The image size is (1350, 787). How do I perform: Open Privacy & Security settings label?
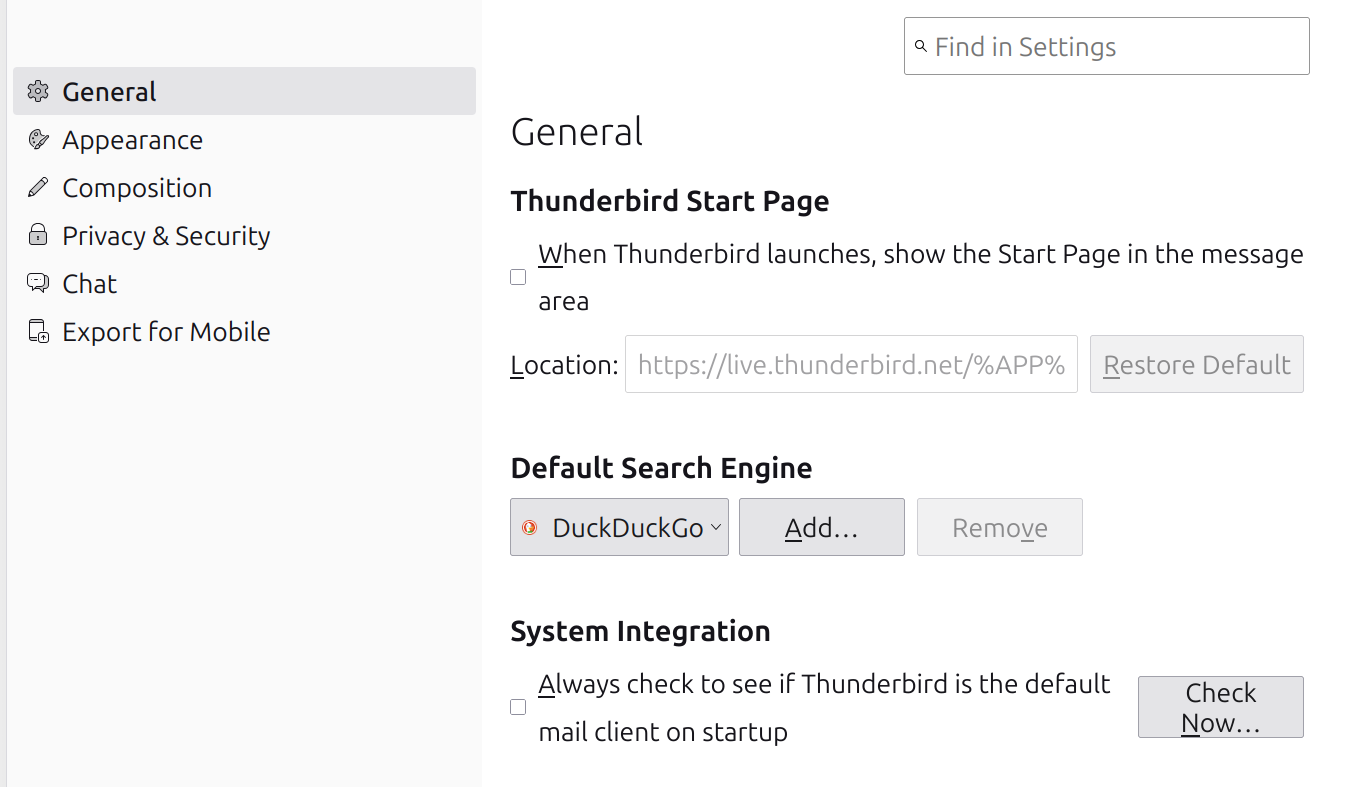click(166, 235)
